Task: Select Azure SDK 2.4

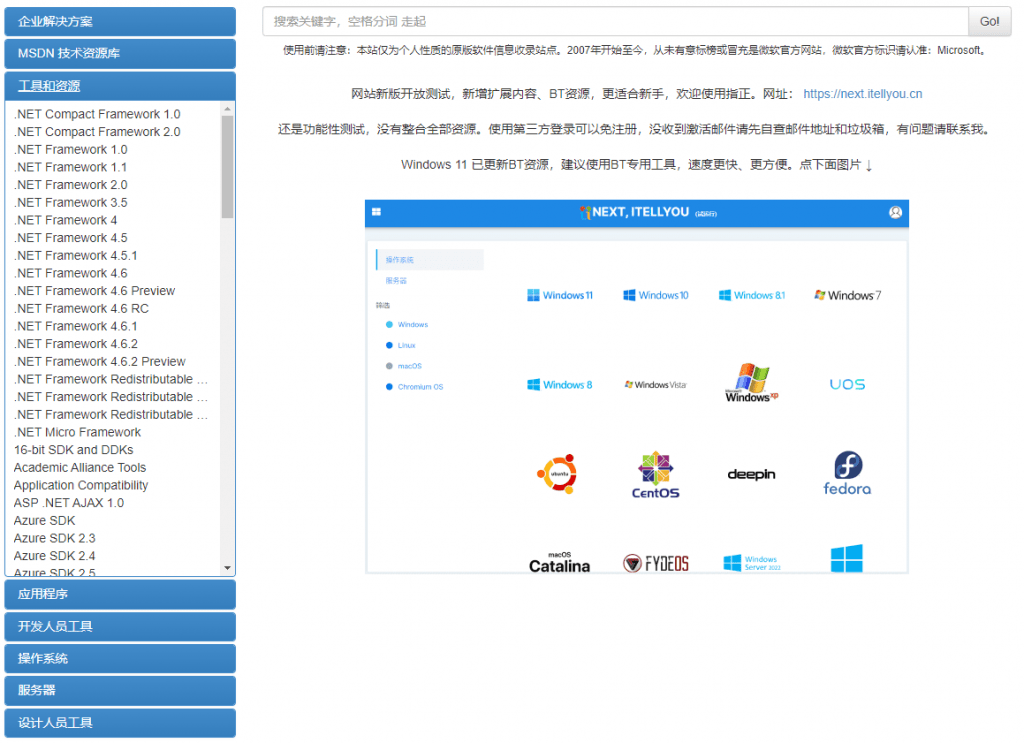Action: click(x=54, y=556)
